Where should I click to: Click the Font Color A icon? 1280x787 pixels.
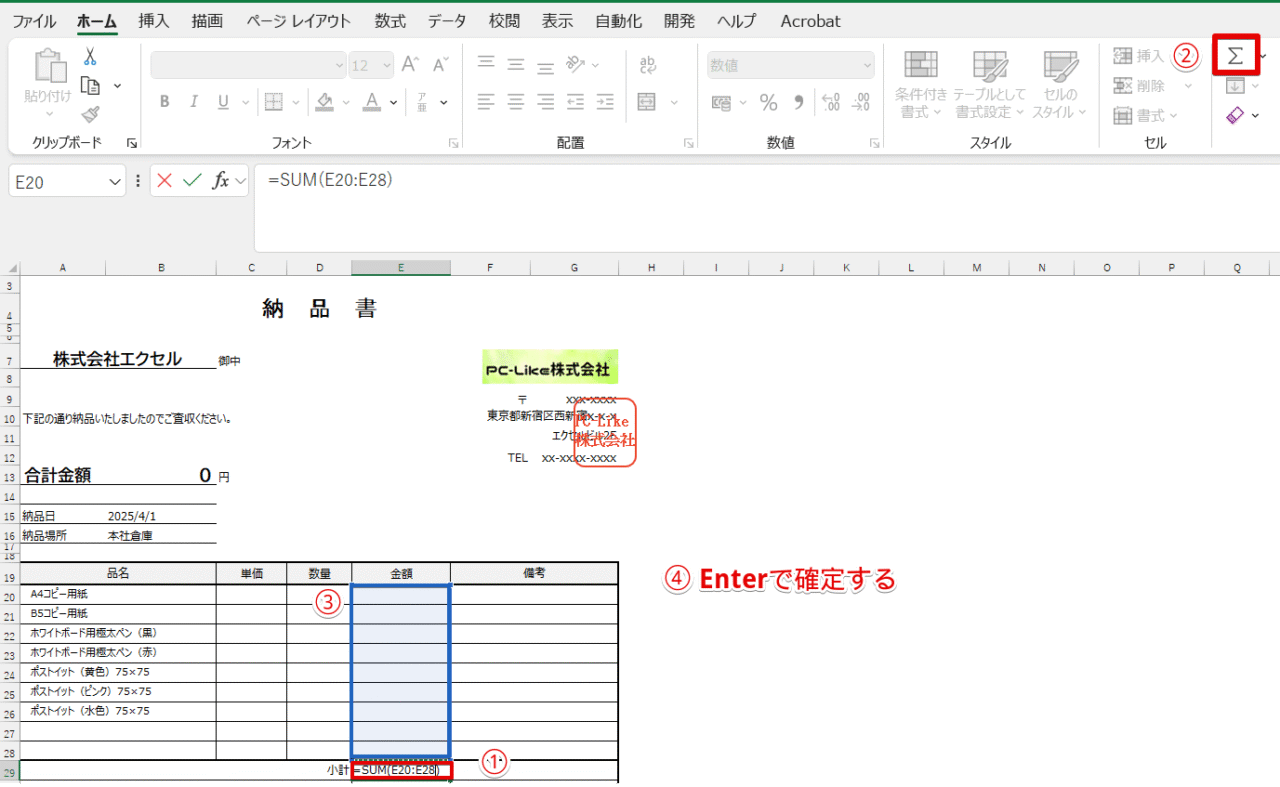[x=372, y=102]
